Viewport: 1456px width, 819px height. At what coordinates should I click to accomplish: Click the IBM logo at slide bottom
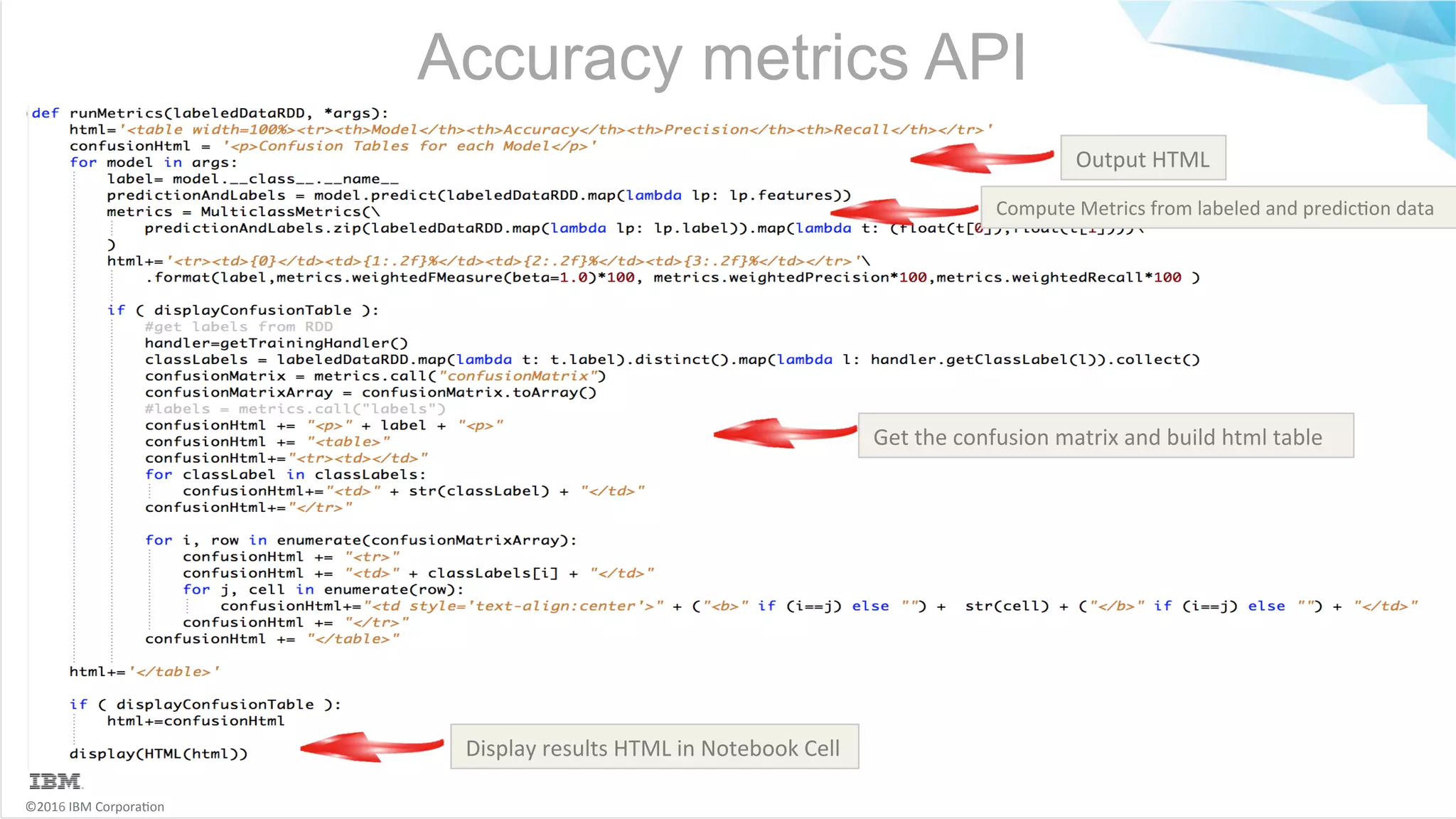tap(55, 782)
